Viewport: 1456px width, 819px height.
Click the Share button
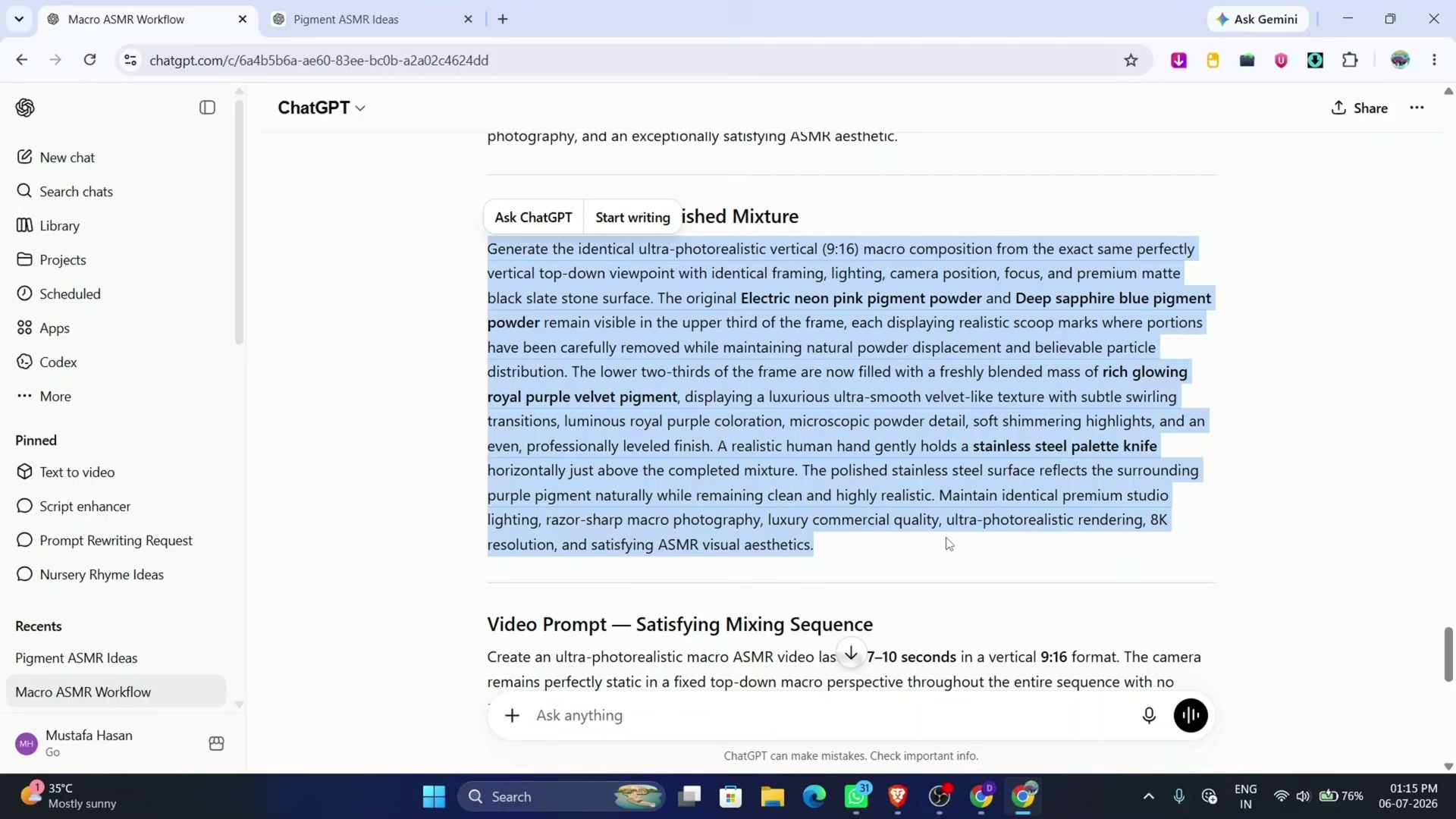coord(1360,108)
